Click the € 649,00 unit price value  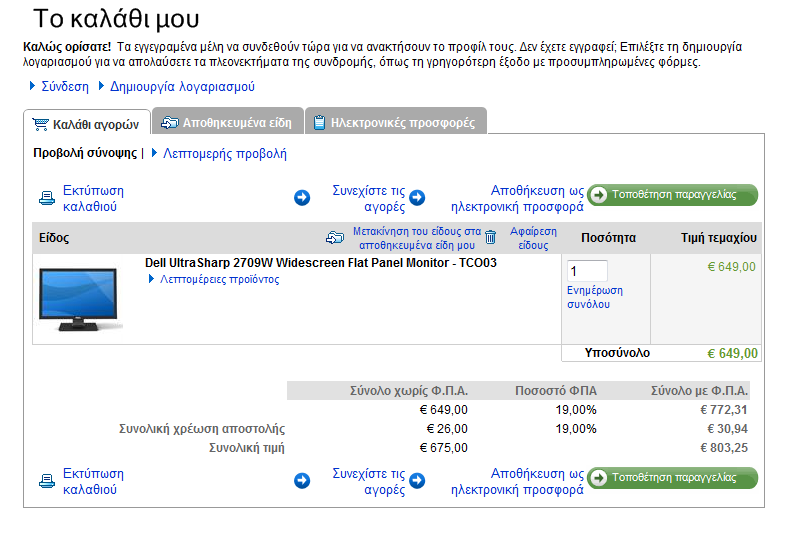[732, 267]
